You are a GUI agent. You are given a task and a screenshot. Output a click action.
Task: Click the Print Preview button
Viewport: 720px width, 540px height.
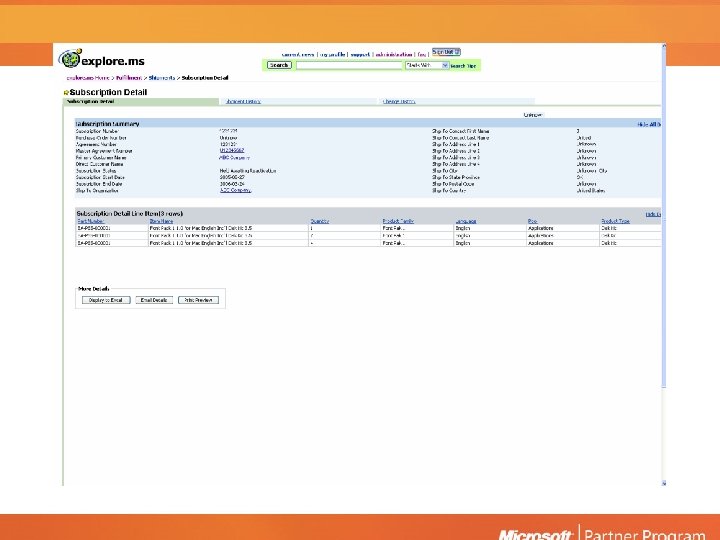coord(198,300)
